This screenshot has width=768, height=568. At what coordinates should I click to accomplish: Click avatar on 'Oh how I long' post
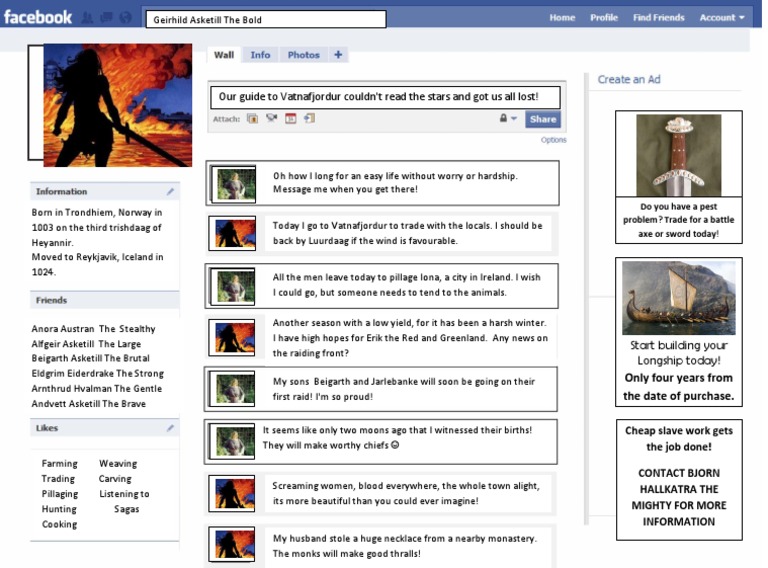[x=233, y=184]
